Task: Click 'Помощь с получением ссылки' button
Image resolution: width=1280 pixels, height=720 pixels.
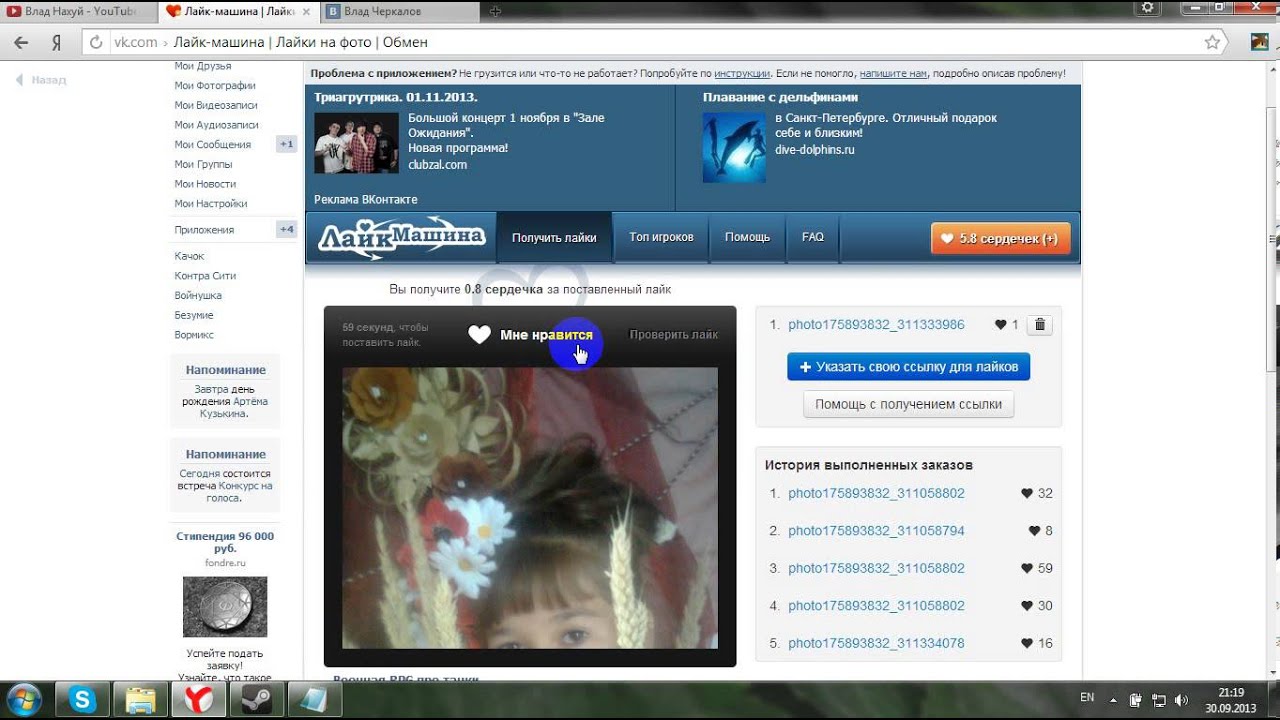Action: (x=908, y=404)
